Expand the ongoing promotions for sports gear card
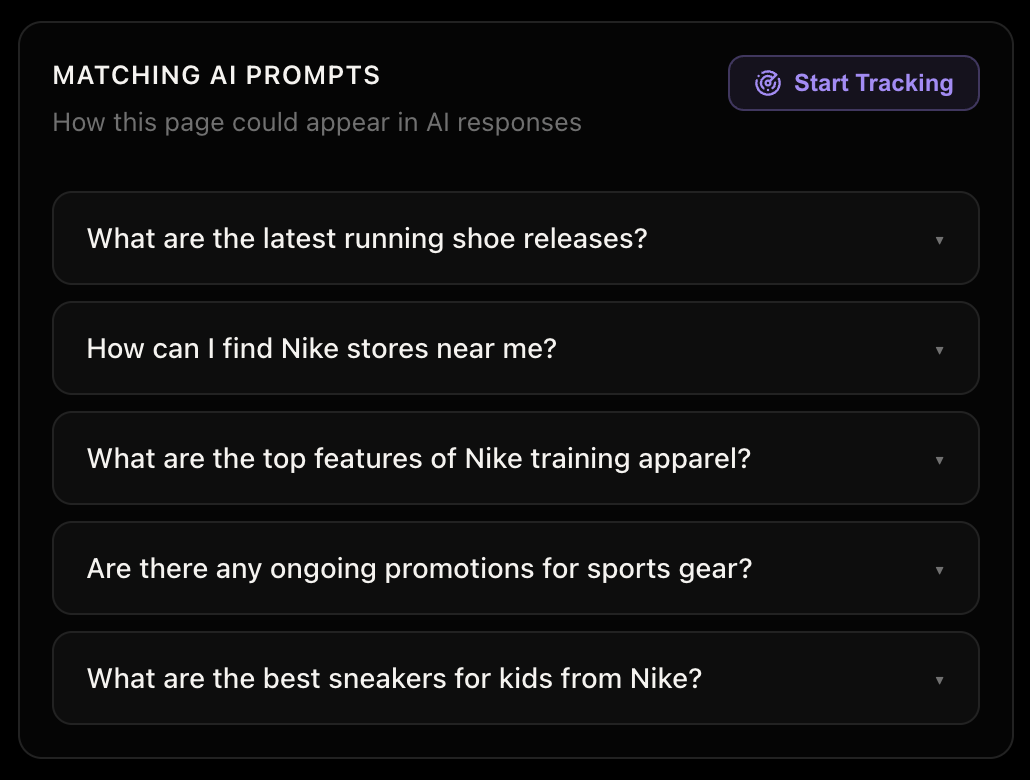Image resolution: width=1030 pixels, height=780 pixels. [x=515, y=568]
